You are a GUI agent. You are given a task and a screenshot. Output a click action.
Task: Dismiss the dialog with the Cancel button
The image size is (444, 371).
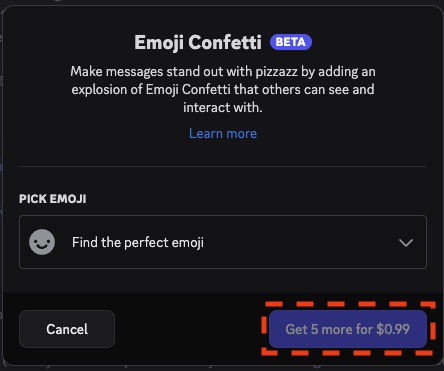point(67,329)
